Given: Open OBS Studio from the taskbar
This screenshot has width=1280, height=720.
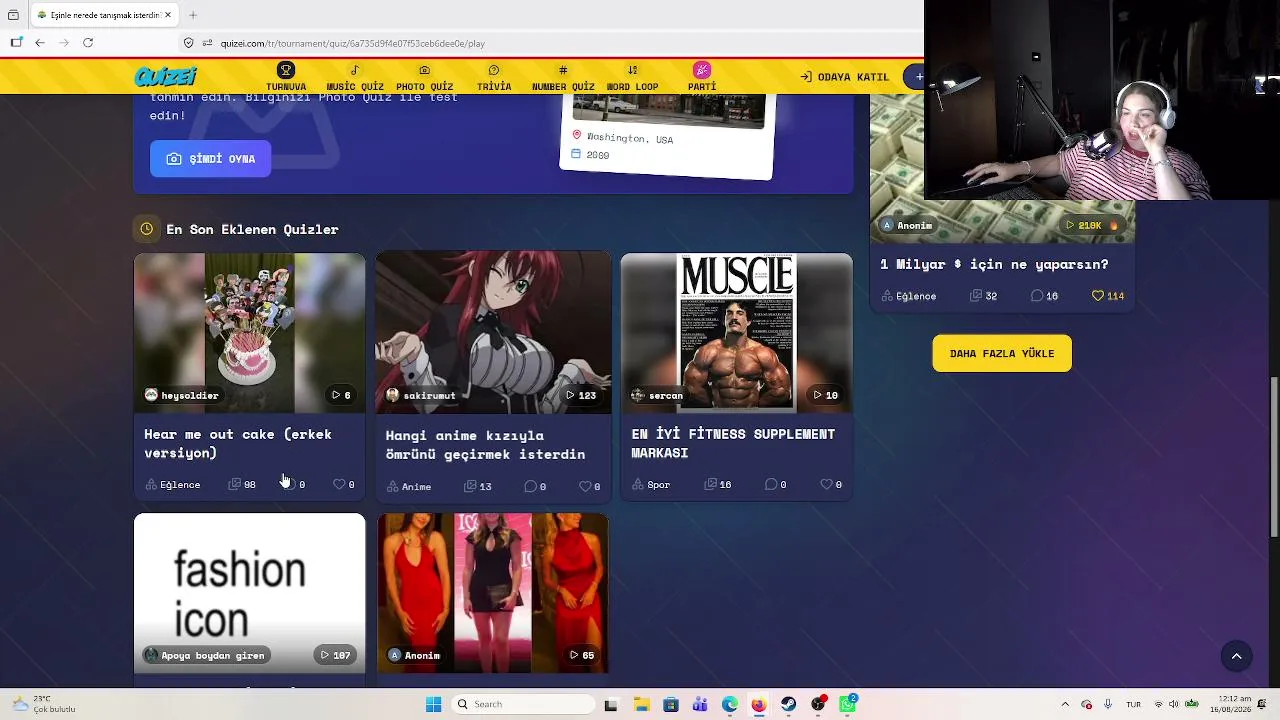Looking at the screenshot, I should 819,705.
